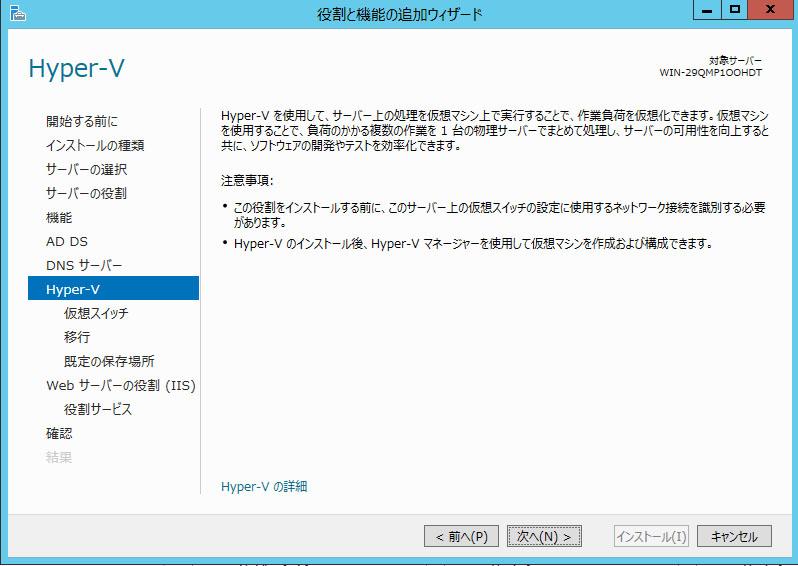Click the < 前へ(P) button
798x566 pixels.
461,536
